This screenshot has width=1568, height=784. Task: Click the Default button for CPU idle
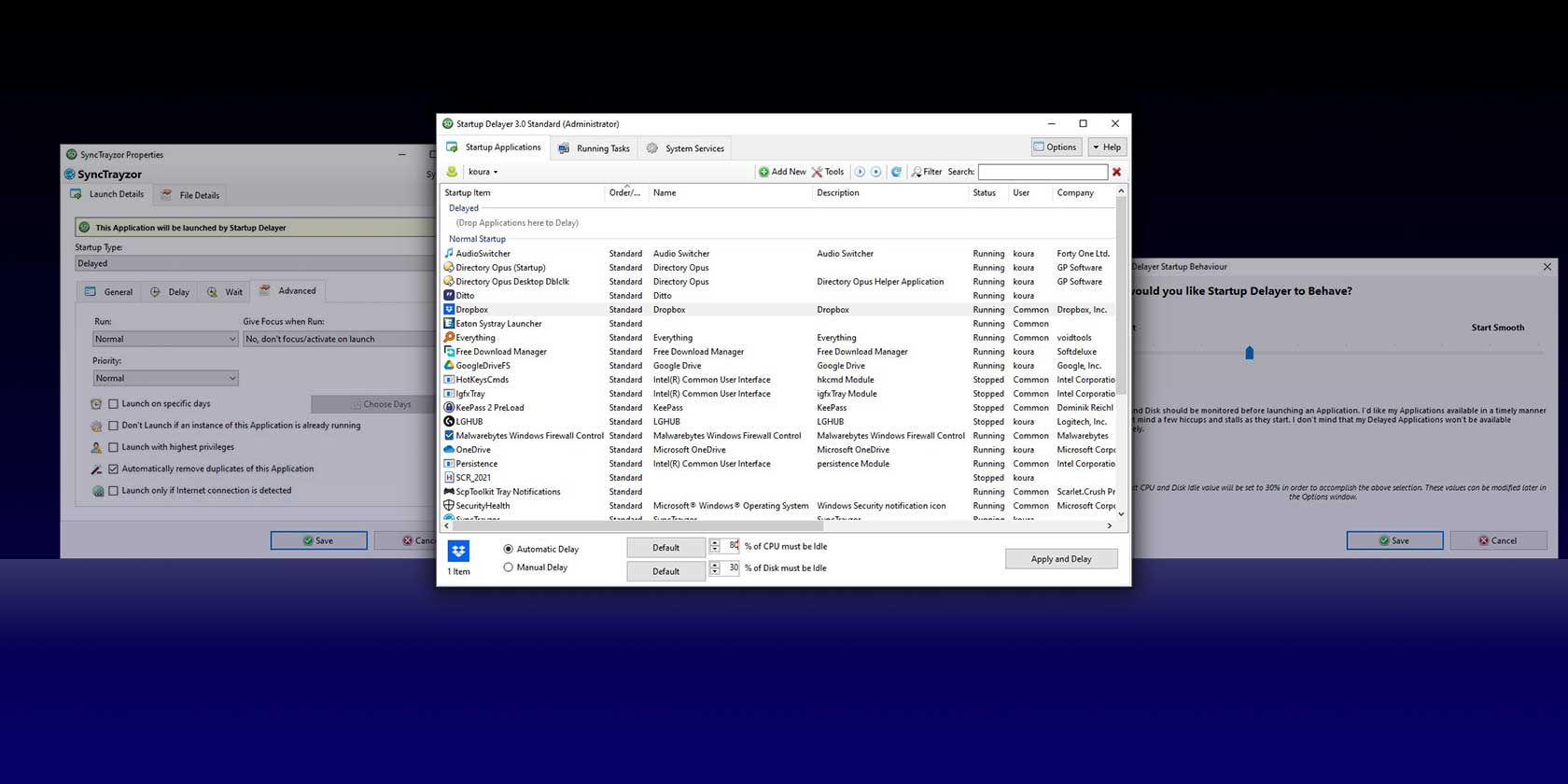(665, 548)
